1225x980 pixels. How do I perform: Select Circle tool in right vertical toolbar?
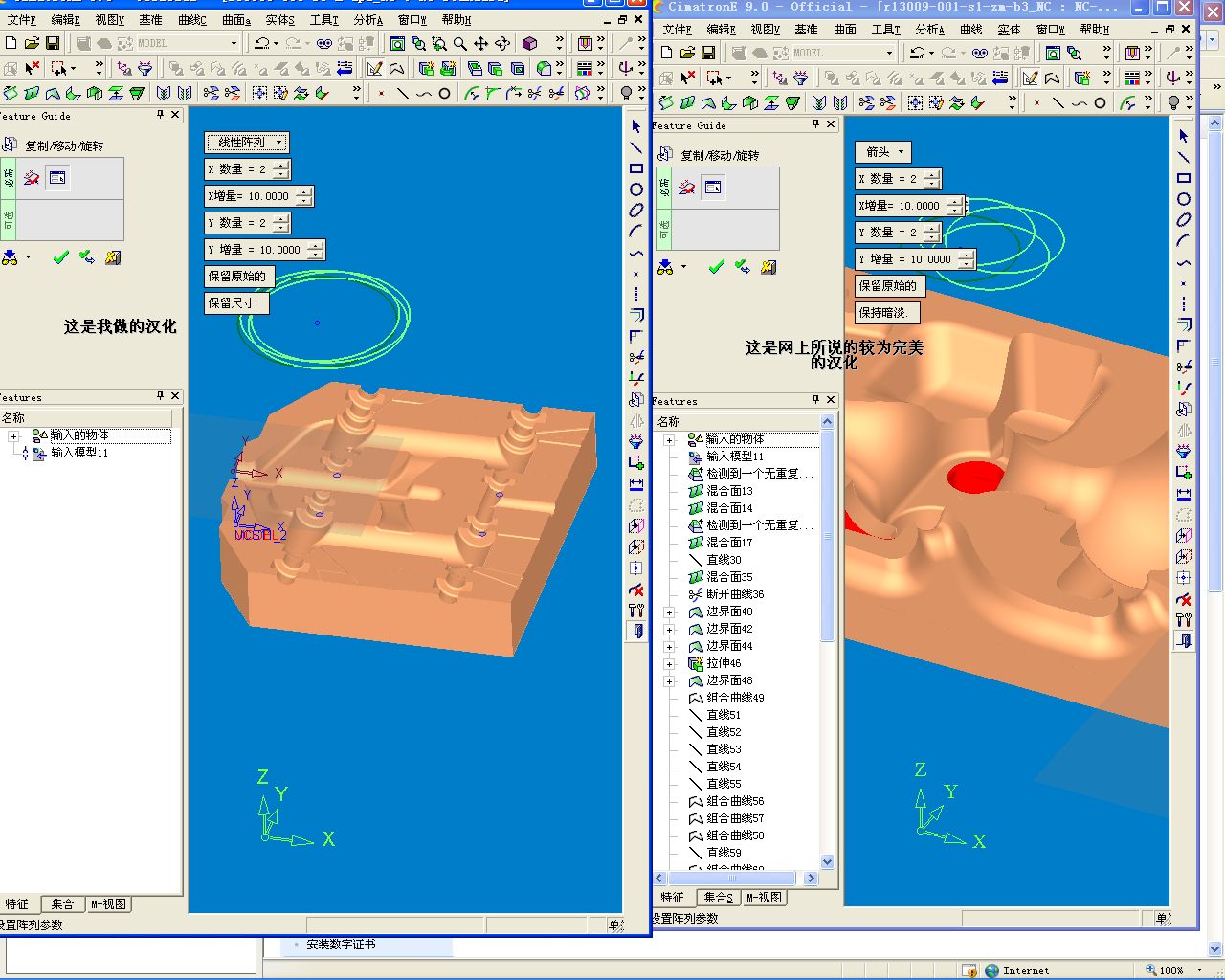click(x=1184, y=199)
